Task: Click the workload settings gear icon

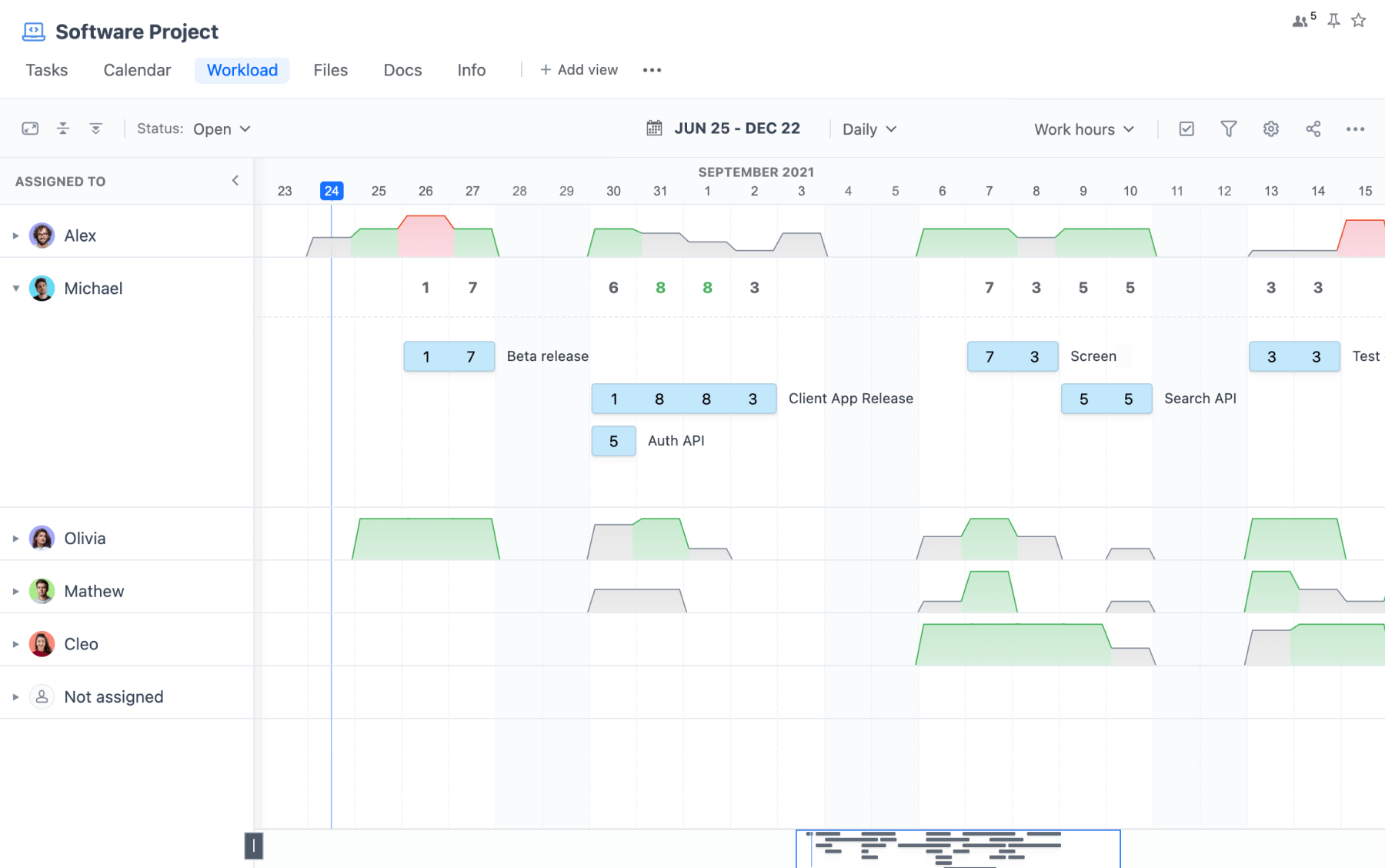Action: (x=1270, y=129)
